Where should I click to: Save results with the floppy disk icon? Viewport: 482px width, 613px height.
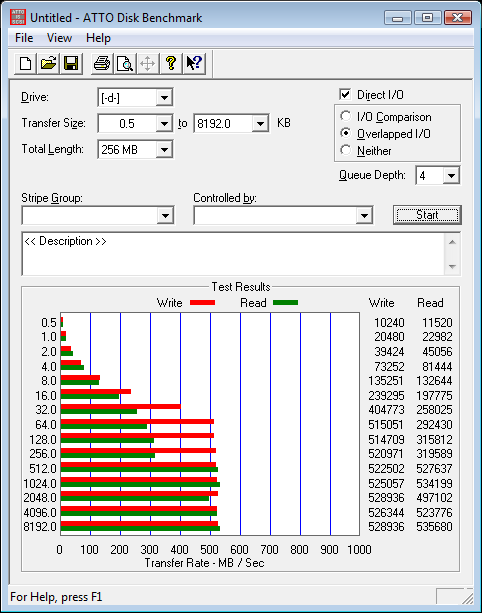(71, 63)
